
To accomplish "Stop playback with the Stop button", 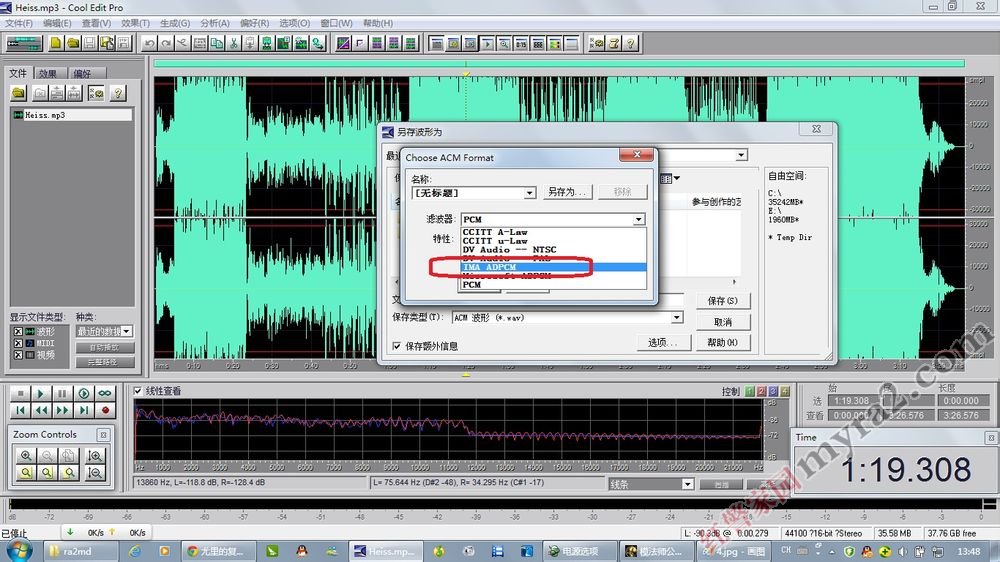I will [20, 394].
